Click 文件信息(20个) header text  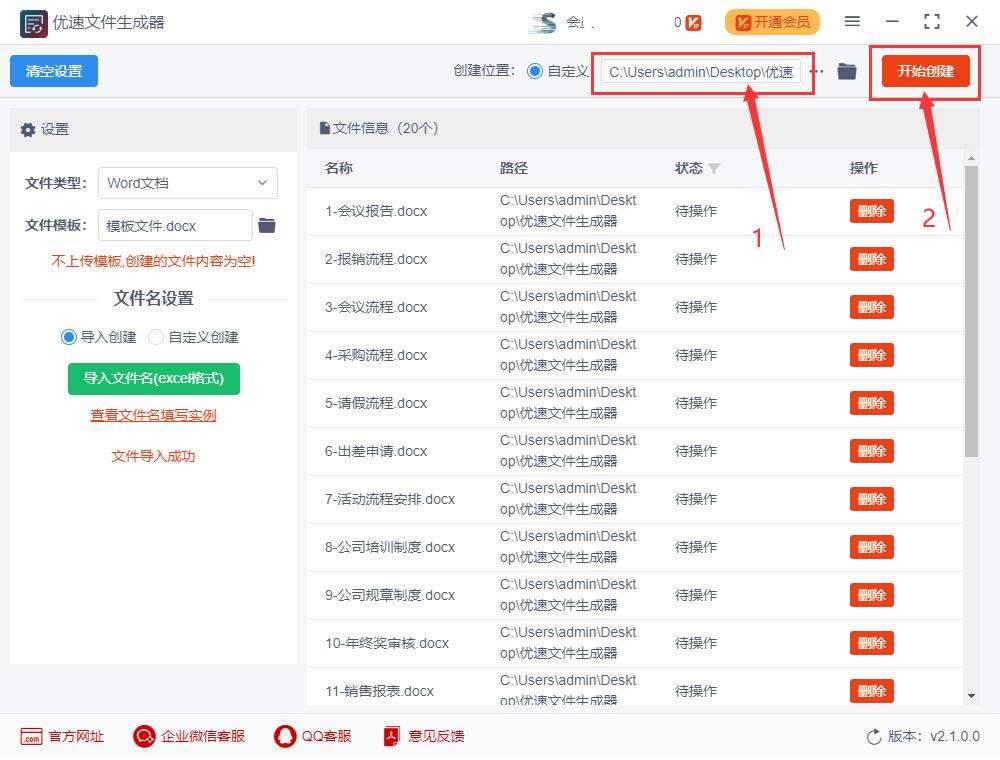click(385, 128)
